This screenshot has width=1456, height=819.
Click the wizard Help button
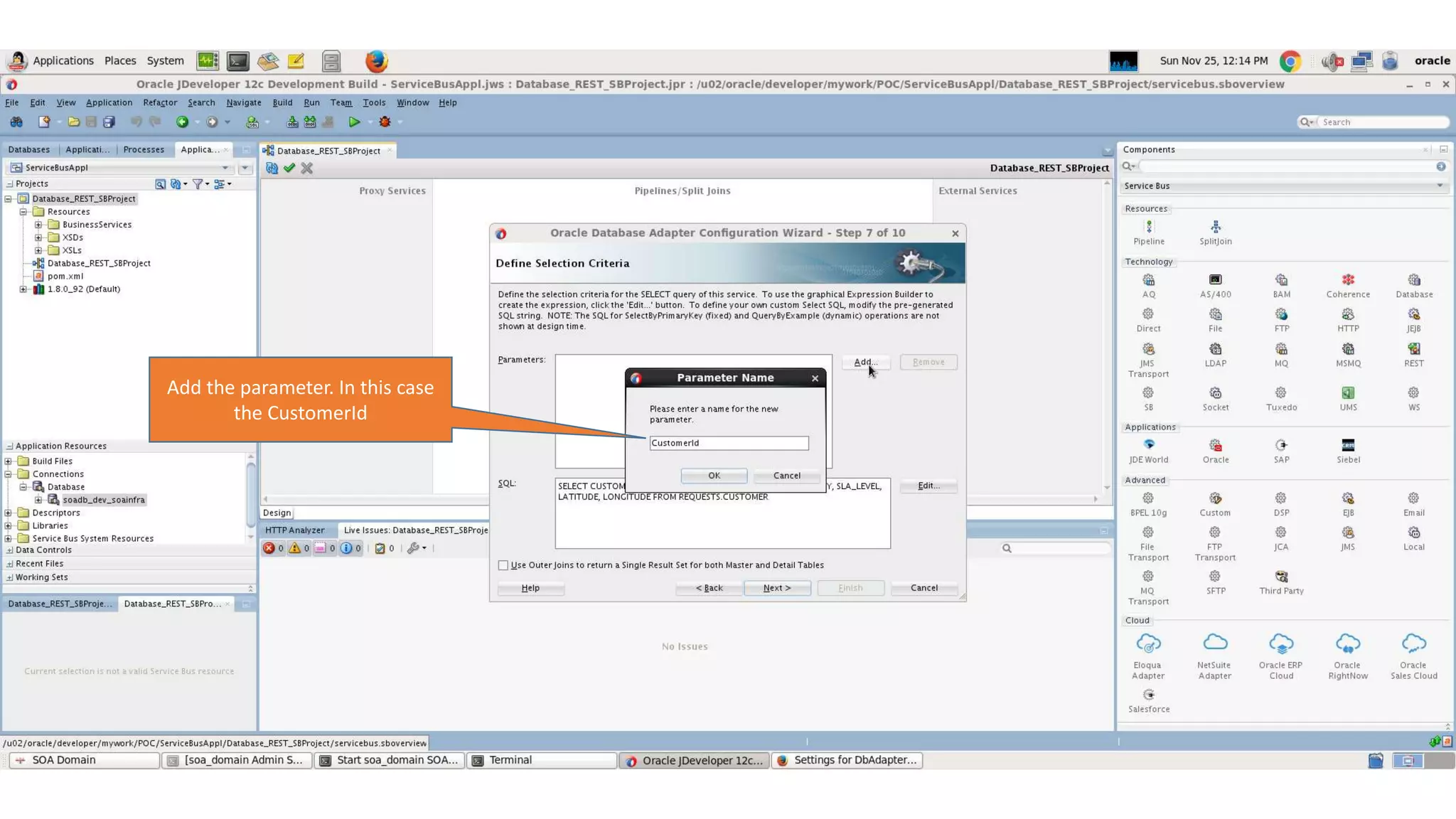530,588
